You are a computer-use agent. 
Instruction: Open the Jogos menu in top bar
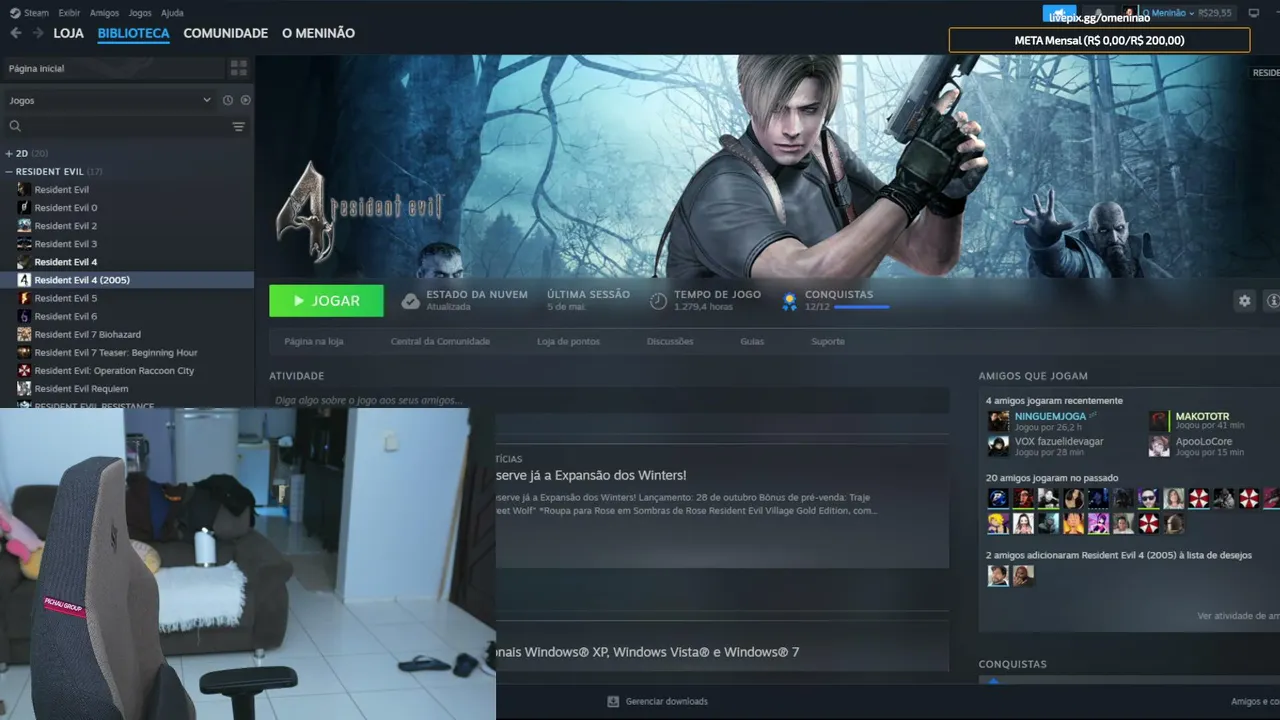(140, 13)
